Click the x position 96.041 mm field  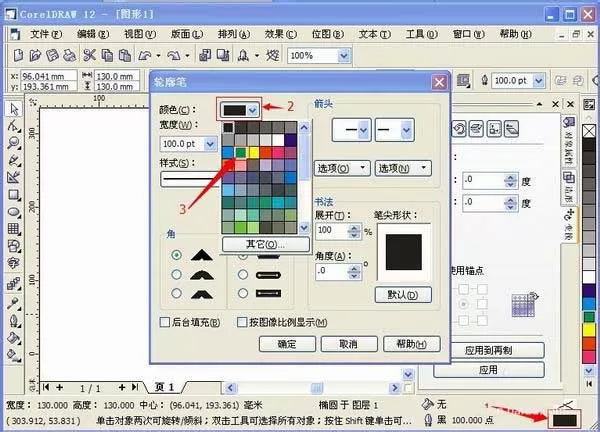(48, 76)
